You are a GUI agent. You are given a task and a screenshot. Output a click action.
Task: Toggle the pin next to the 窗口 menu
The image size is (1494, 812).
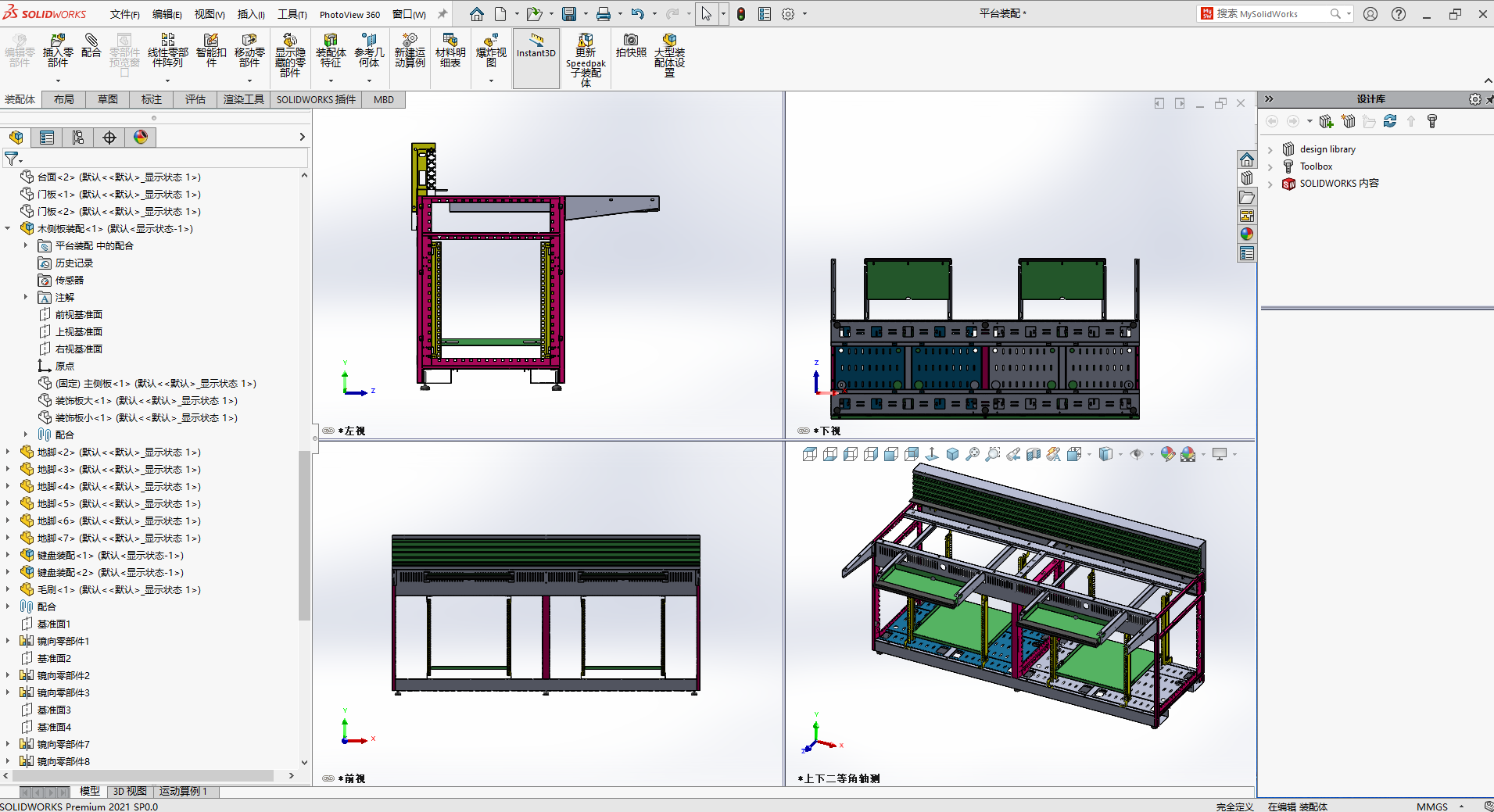[x=442, y=14]
